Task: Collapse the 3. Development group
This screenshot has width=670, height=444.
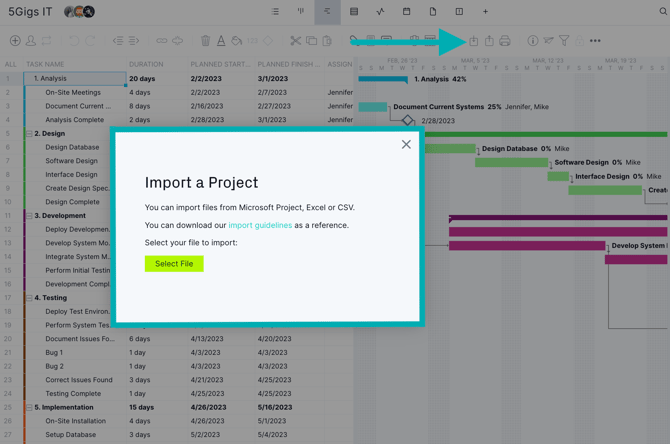Action: point(29,216)
